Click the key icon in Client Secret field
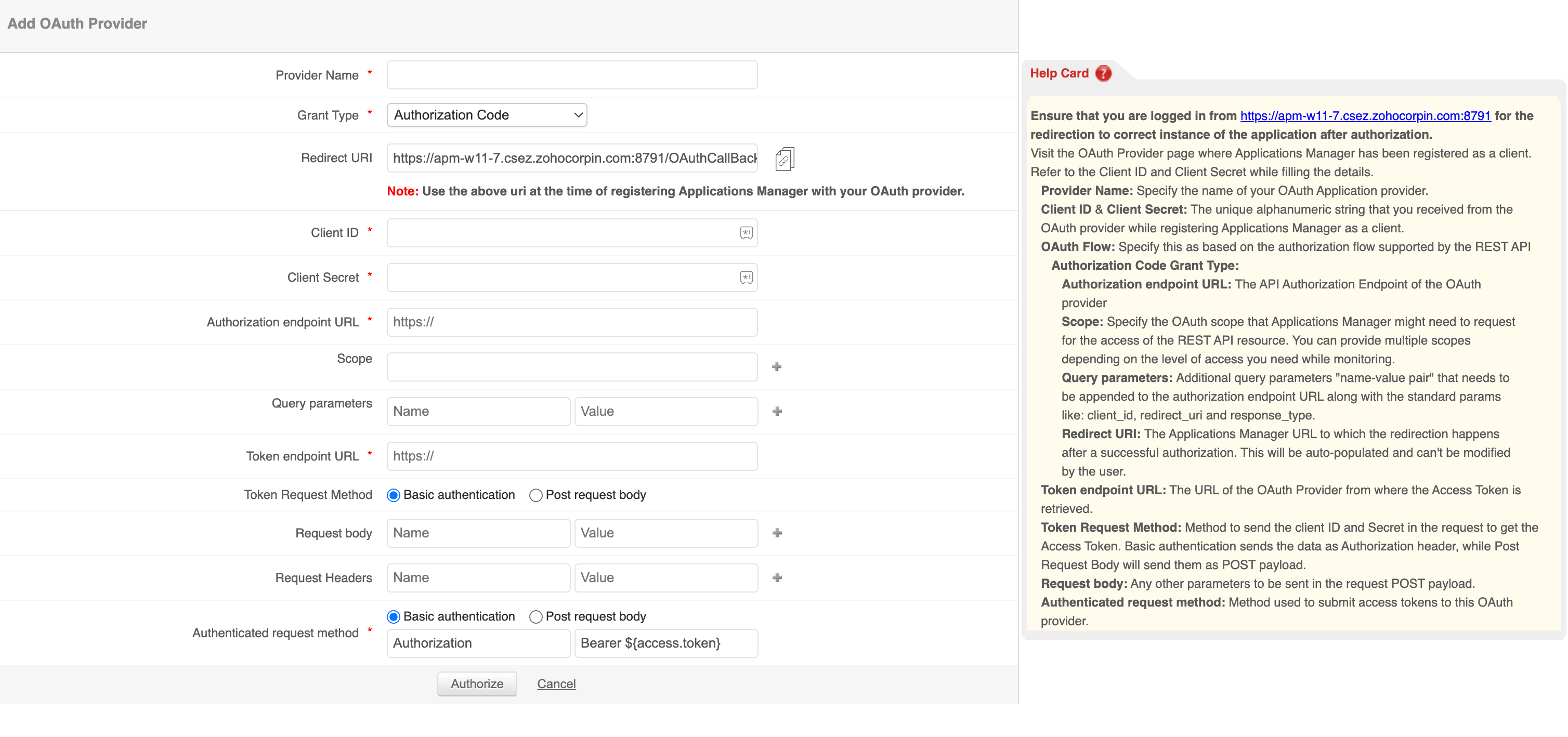Viewport: 1568px width, 737px height. pos(746,278)
